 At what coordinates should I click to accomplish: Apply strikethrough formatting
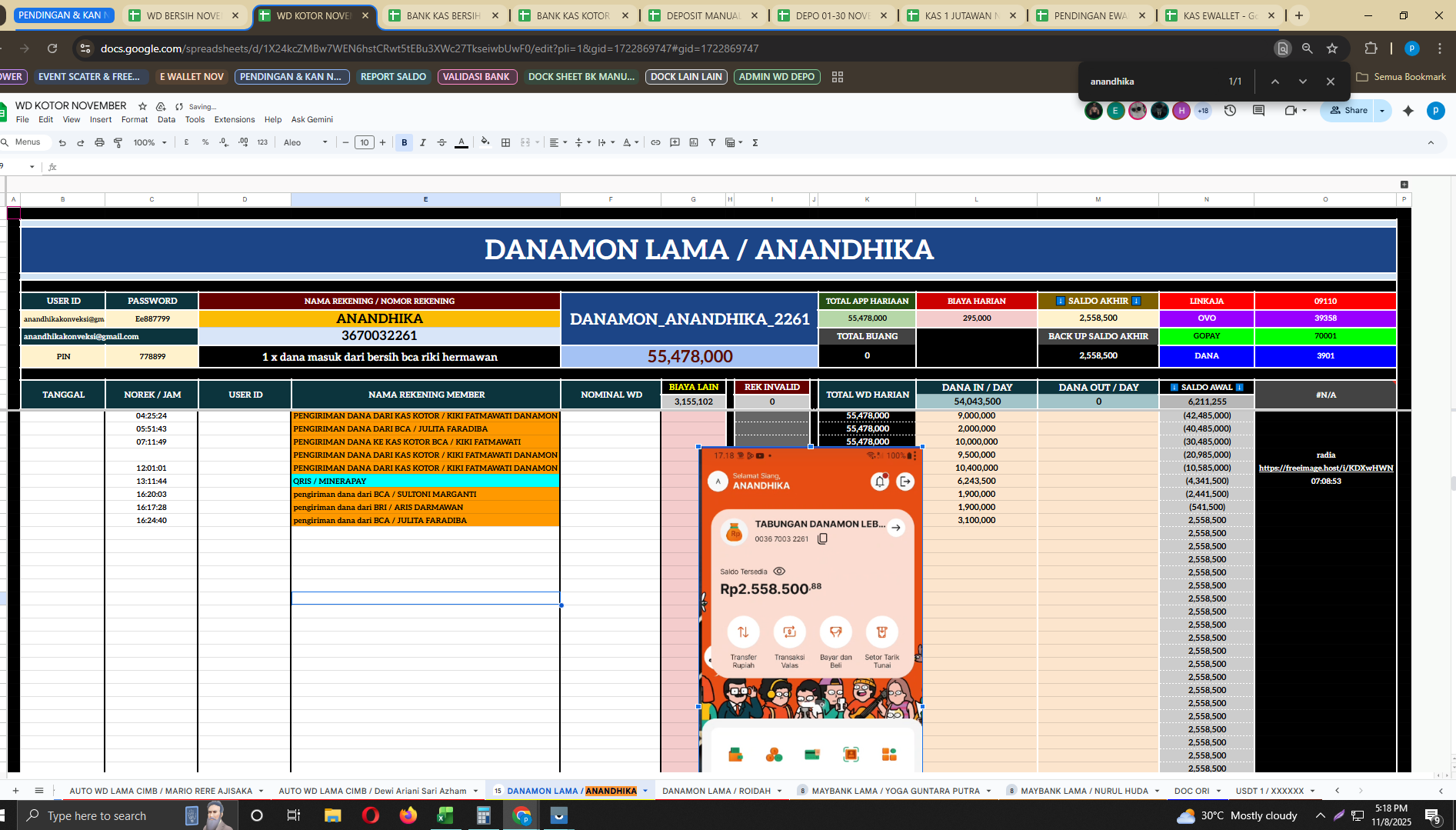(441, 142)
